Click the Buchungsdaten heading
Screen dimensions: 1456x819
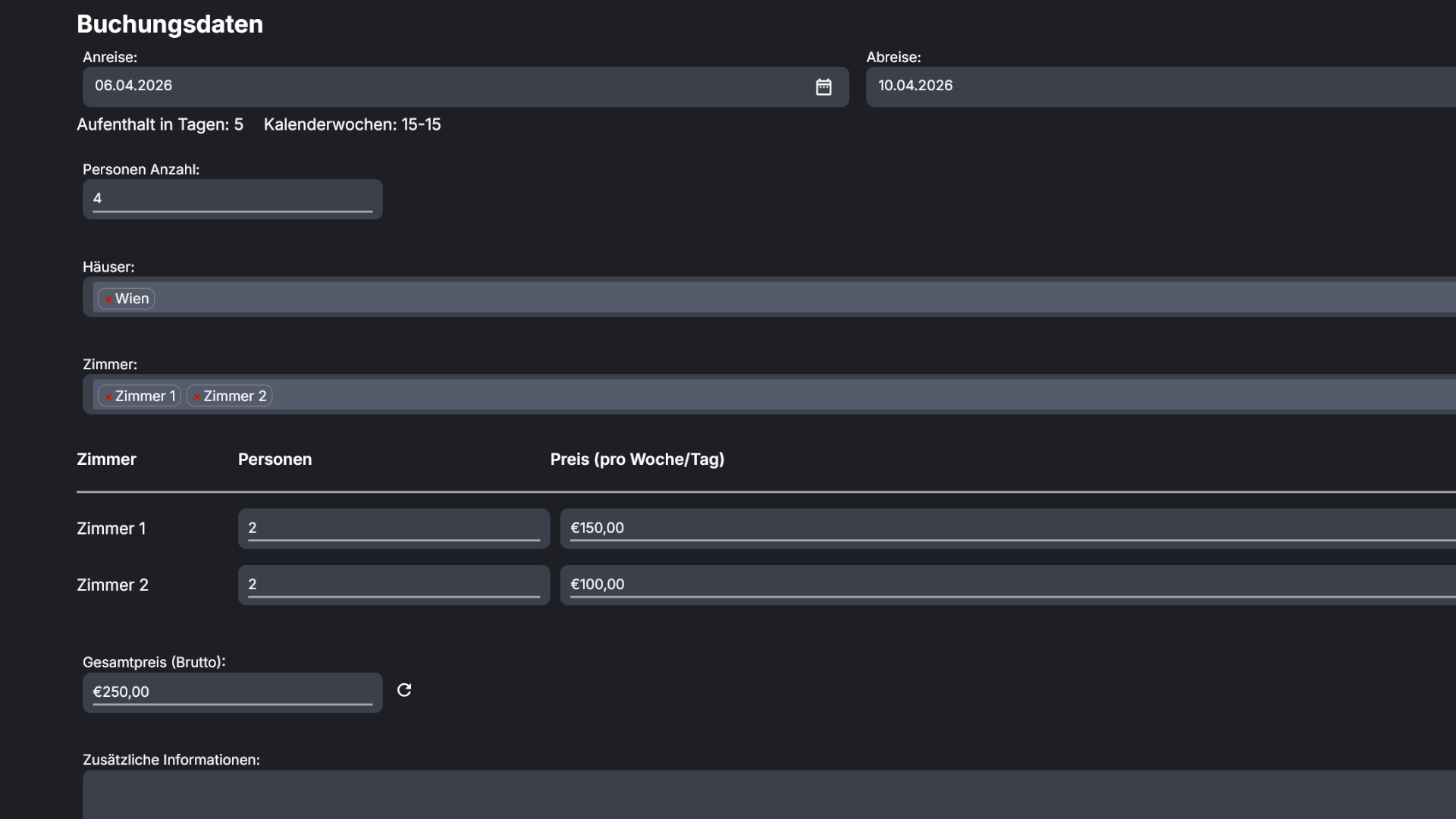pyautogui.click(x=170, y=24)
